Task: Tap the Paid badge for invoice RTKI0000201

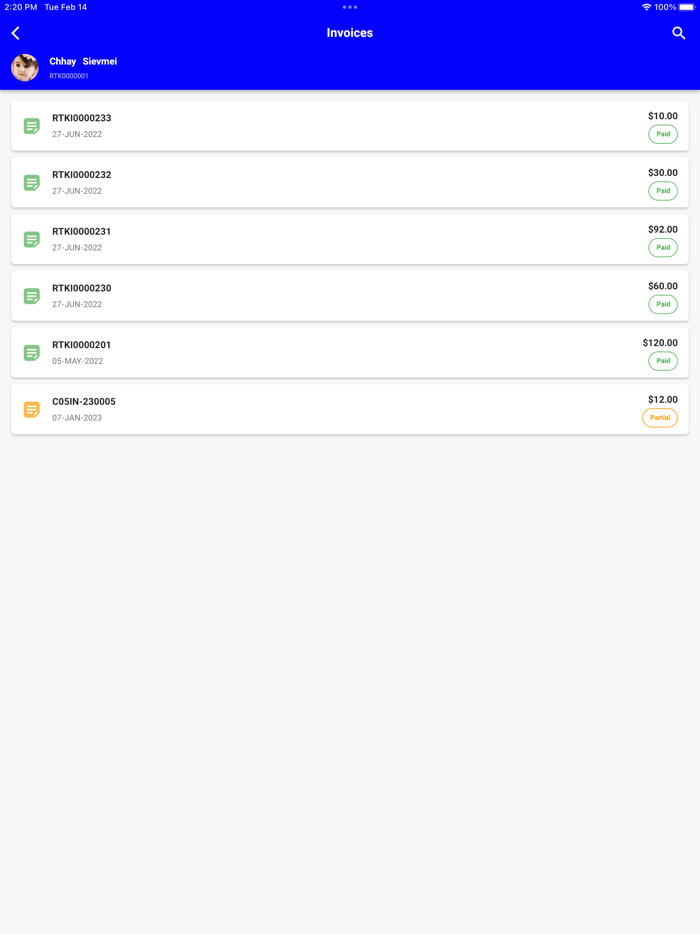Action: (662, 361)
